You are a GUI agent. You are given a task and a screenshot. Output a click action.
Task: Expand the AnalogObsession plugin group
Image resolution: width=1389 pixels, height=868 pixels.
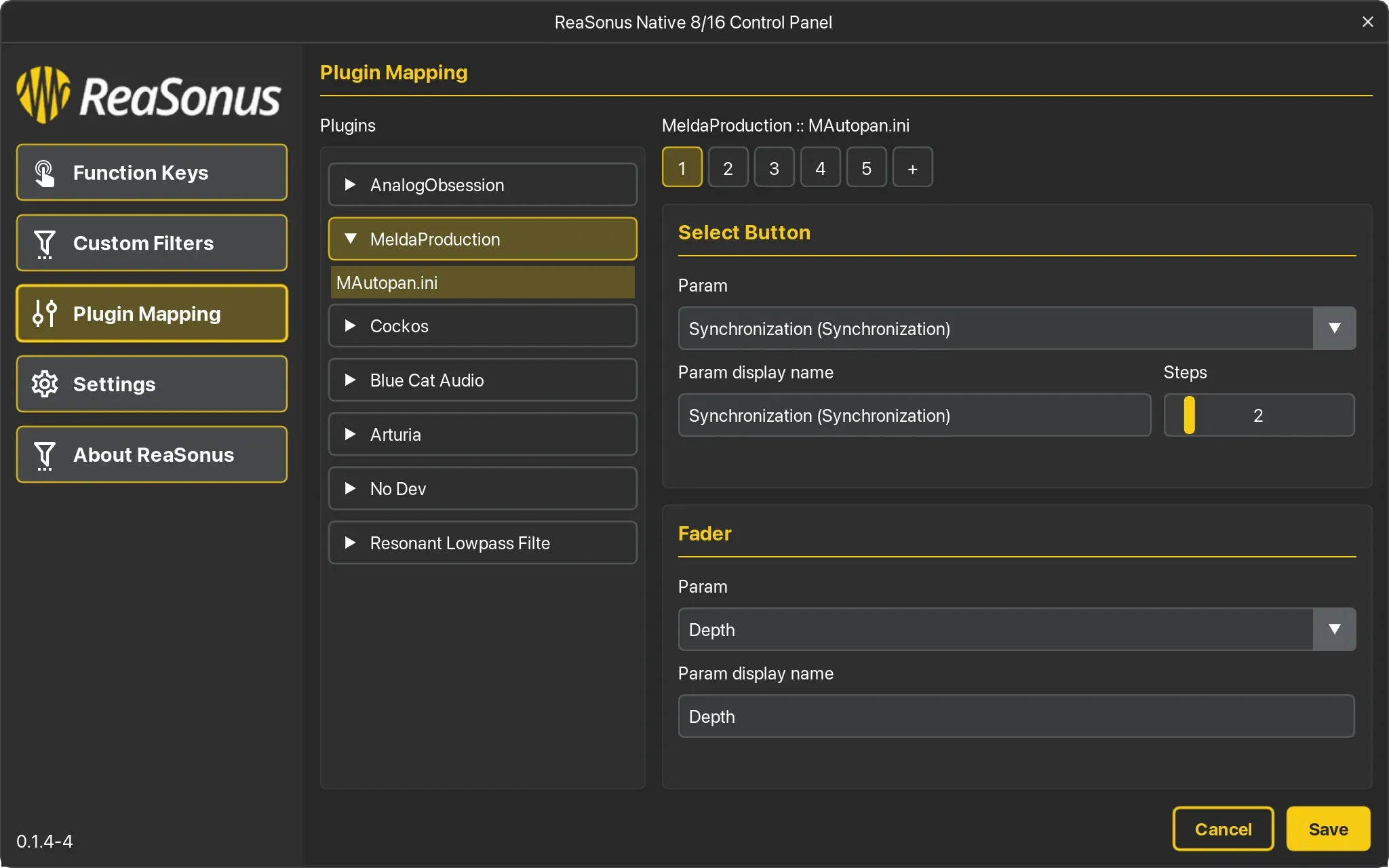point(351,184)
